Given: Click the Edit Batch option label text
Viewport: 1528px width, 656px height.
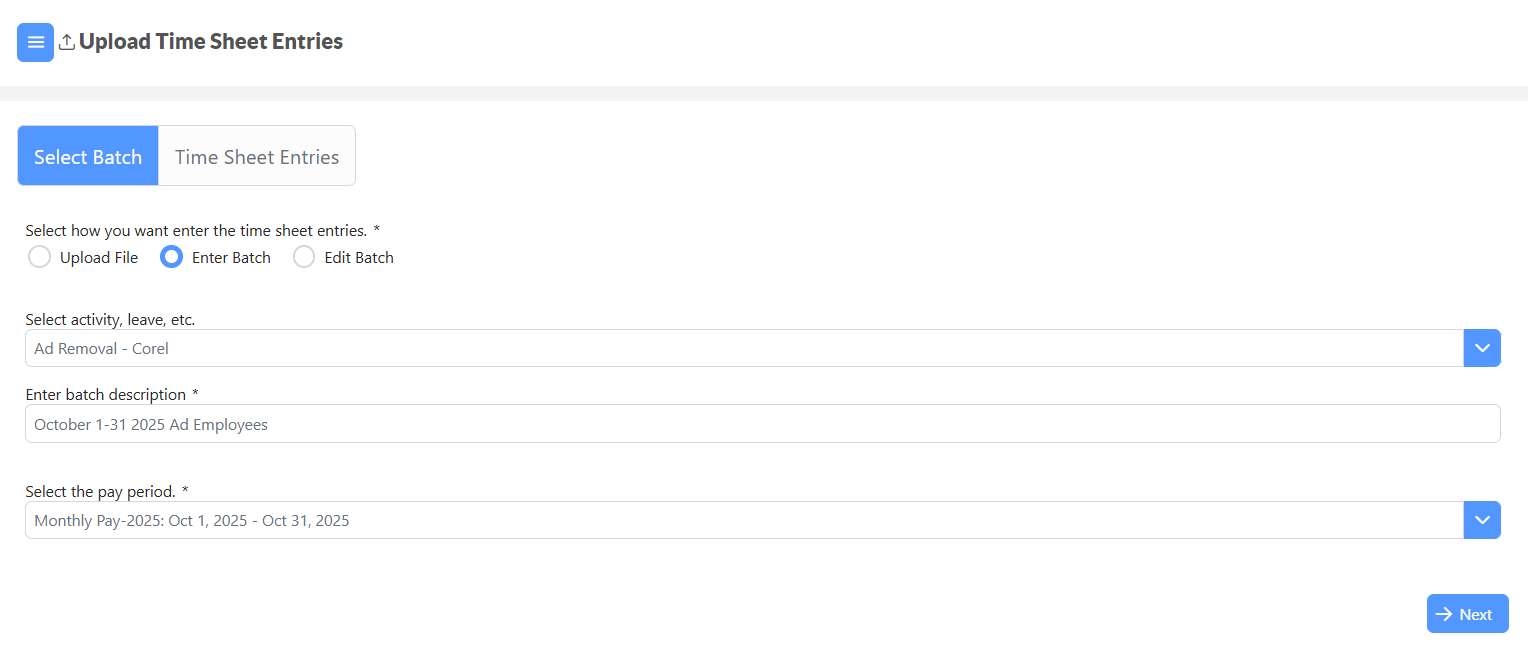Looking at the screenshot, I should [359, 258].
